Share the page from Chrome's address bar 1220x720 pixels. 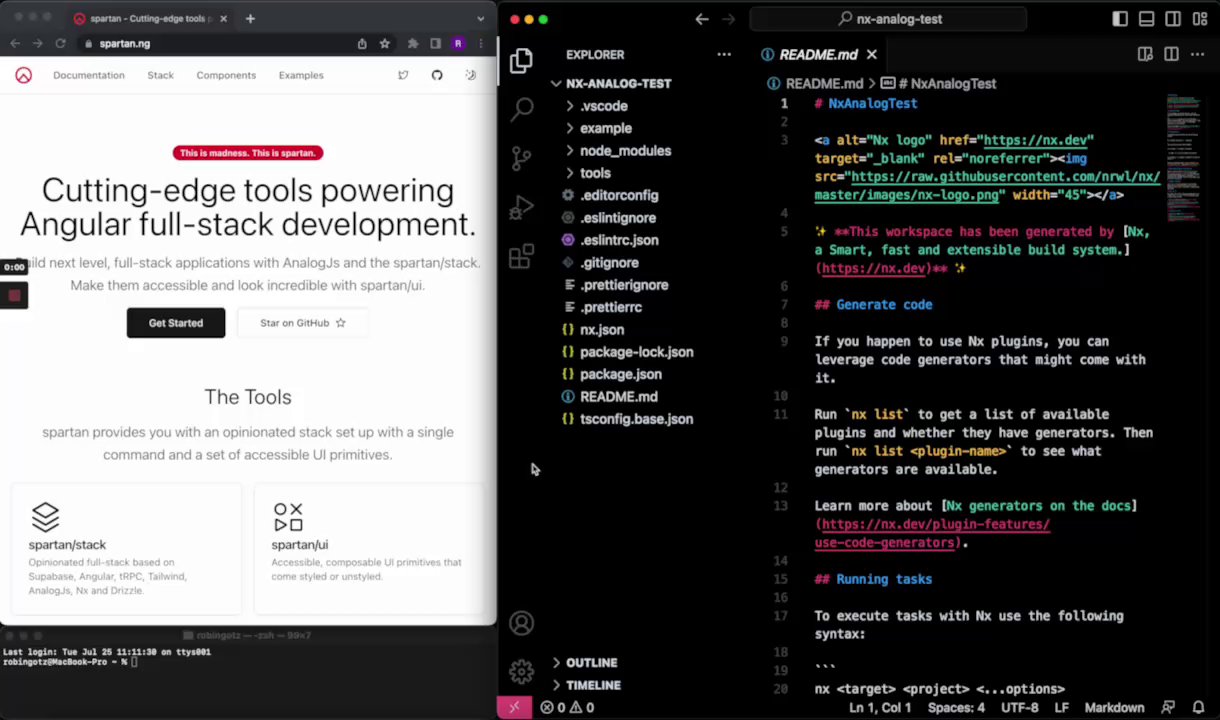[362, 43]
